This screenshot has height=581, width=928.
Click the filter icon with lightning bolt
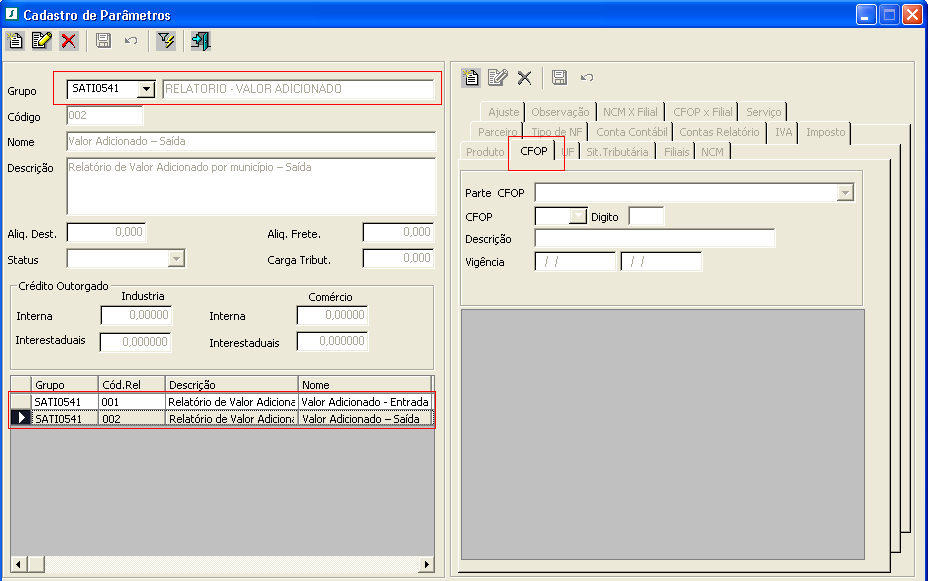[166, 41]
